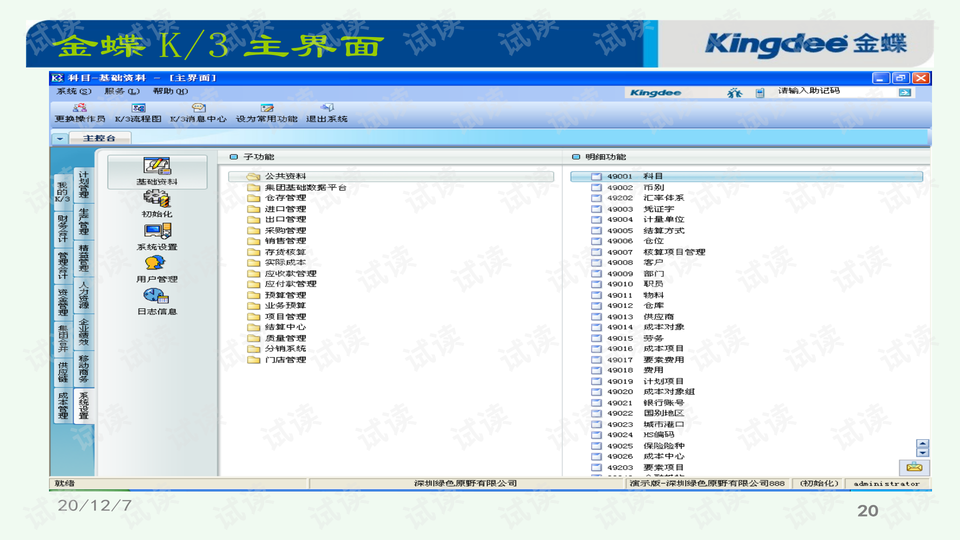This screenshot has width=960, height=540.
Task: Click the 出口管理 folder icon
Action: 253,219
